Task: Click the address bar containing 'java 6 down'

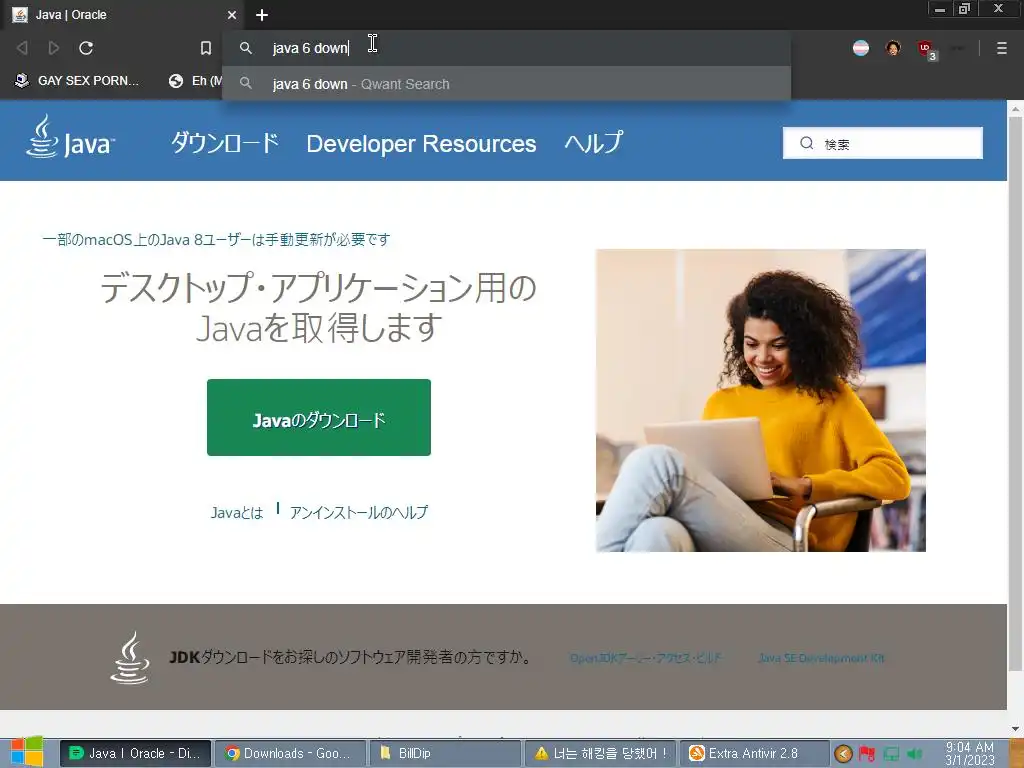Action: (506, 48)
